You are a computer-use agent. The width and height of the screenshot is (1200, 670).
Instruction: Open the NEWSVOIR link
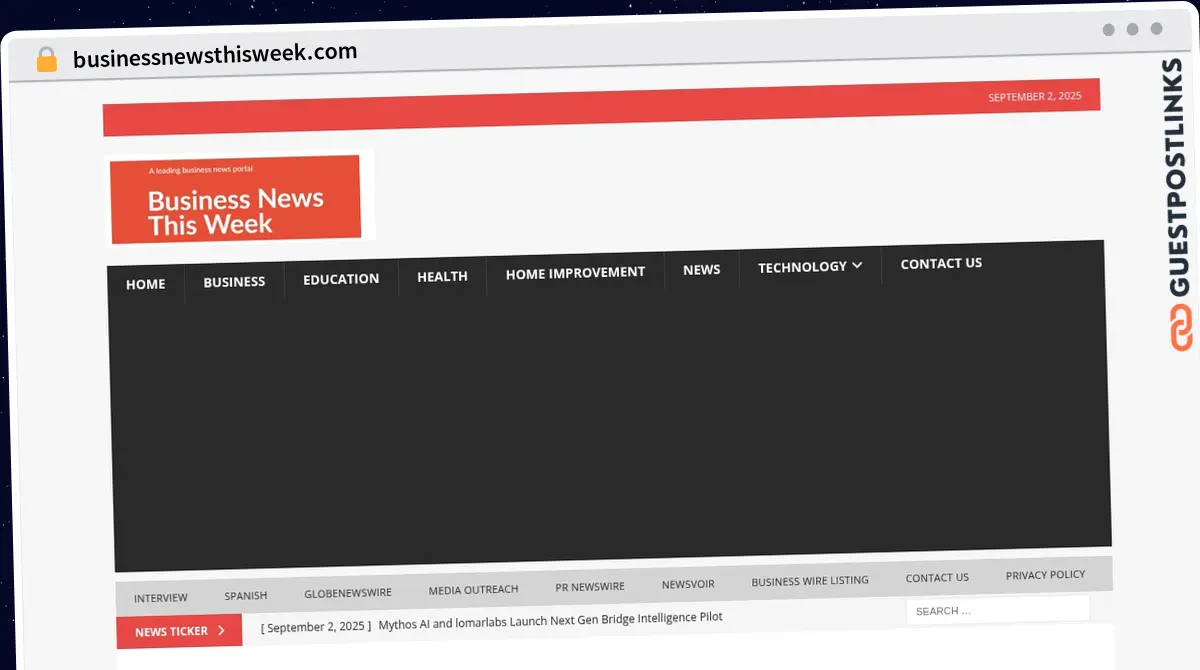click(x=688, y=584)
